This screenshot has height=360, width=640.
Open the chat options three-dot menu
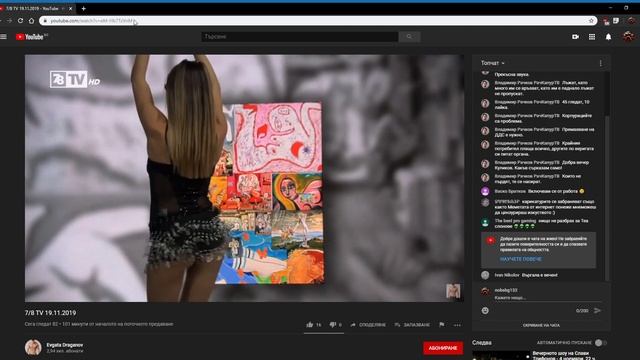[600, 63]
